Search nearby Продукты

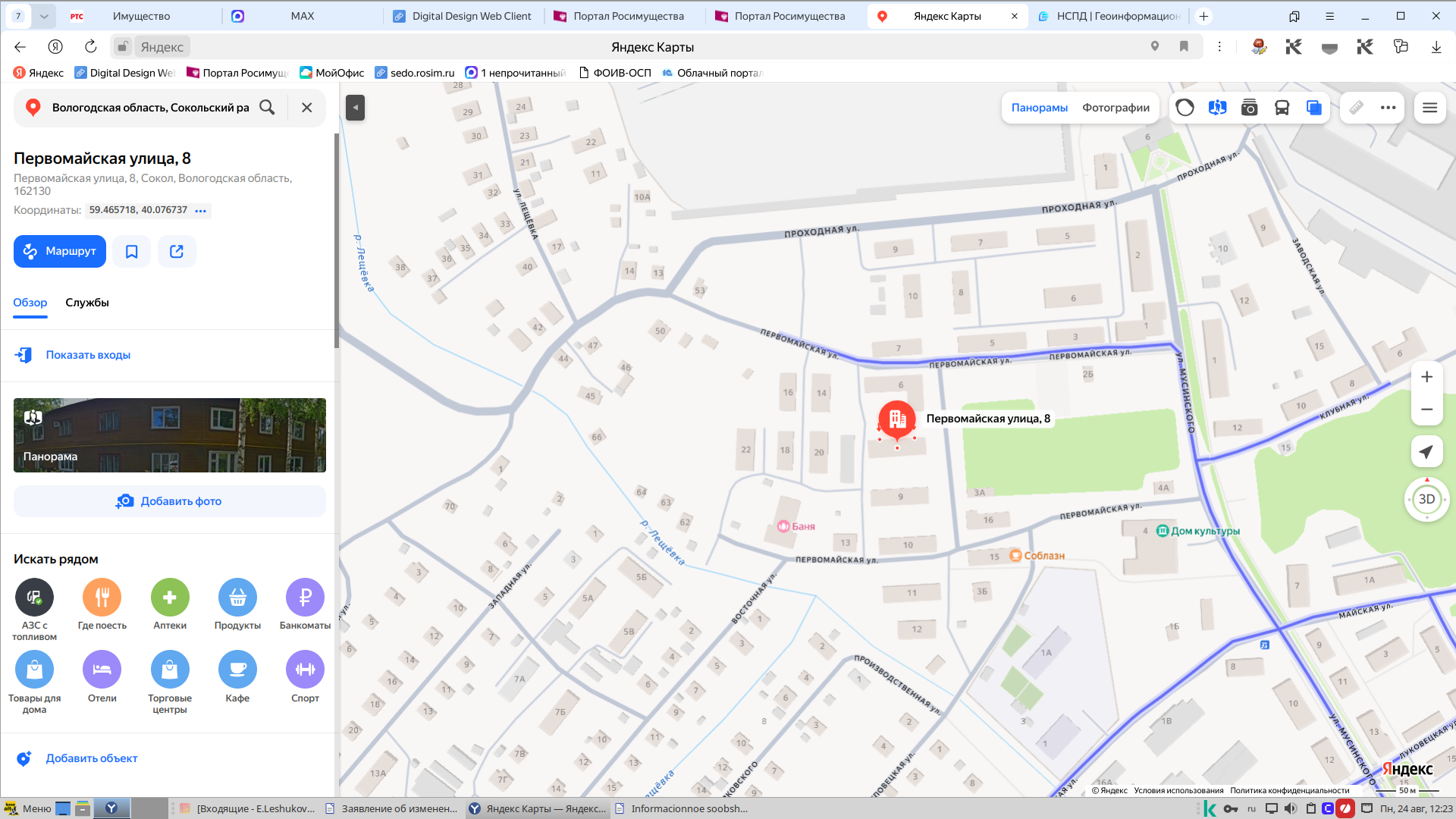[x=237, y=604]
